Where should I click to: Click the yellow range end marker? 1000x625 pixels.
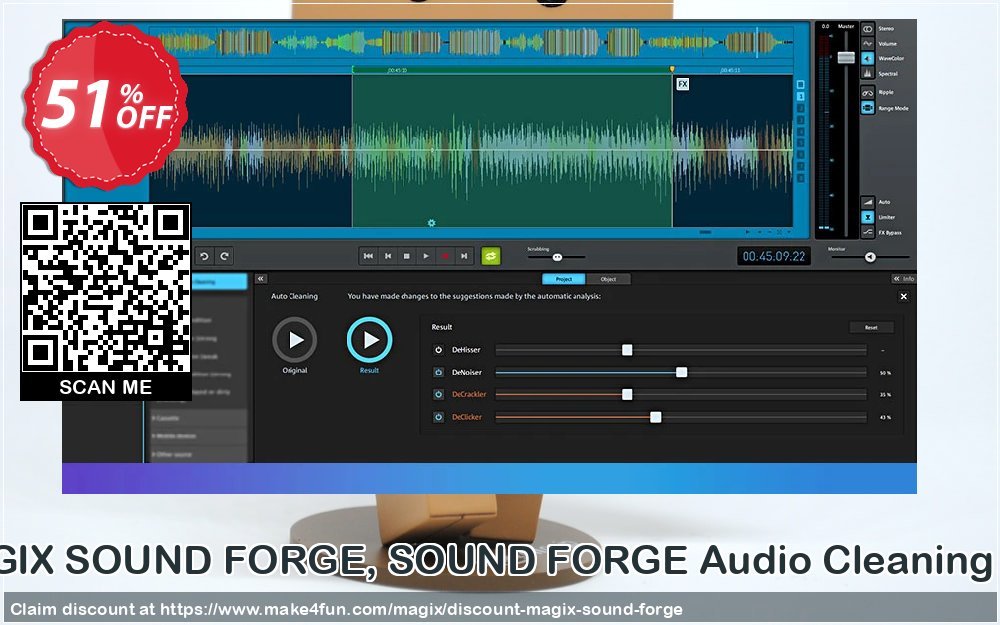click(672, 69)
